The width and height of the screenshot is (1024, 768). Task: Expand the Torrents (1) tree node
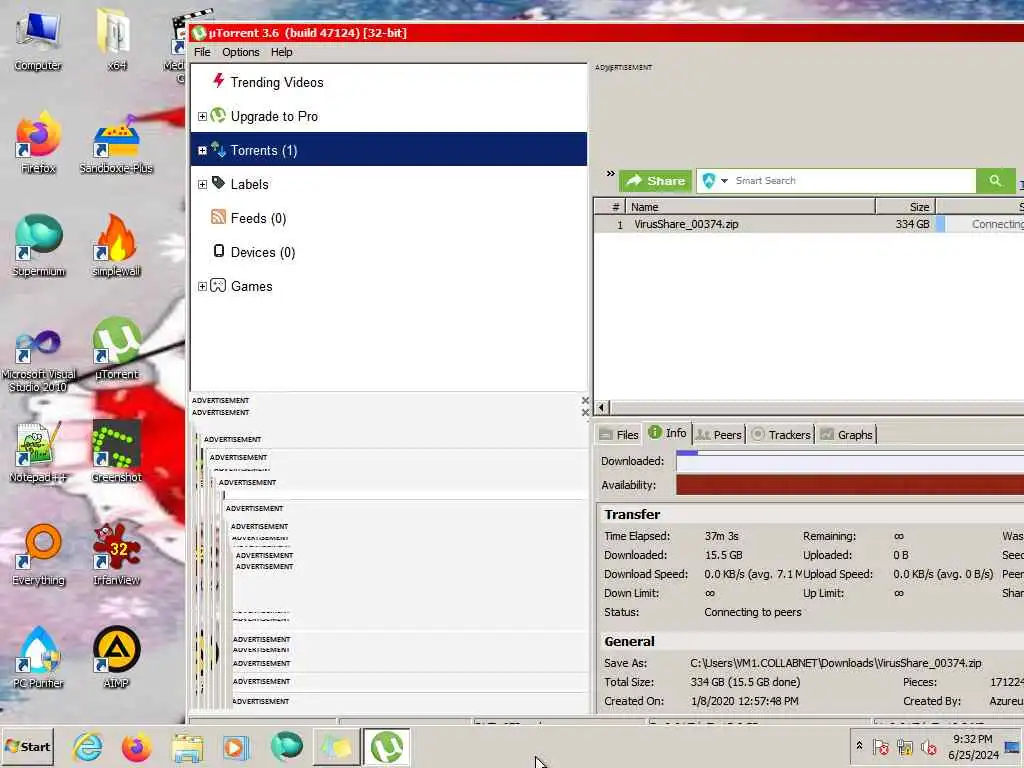click(202, 150)
